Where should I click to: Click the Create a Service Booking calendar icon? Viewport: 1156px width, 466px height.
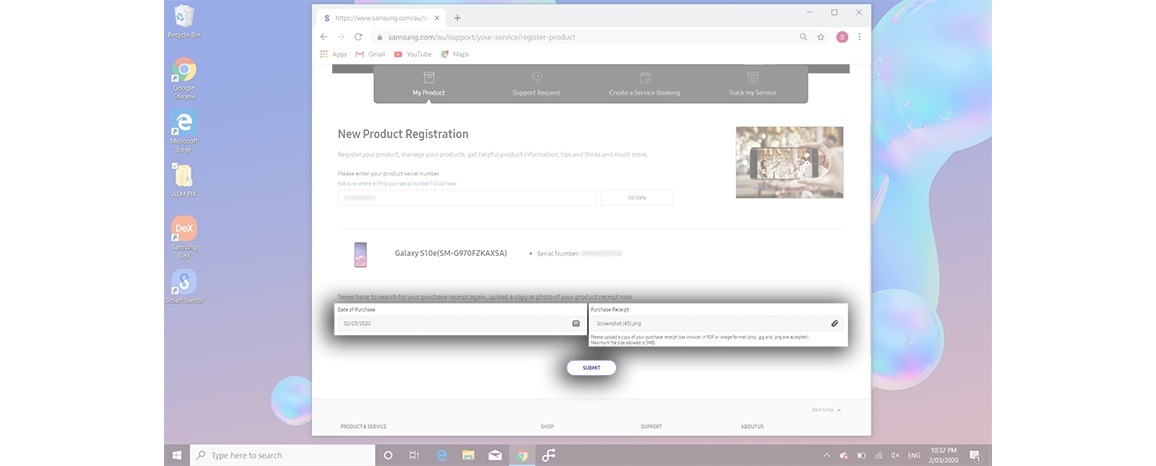click(645, 77)
